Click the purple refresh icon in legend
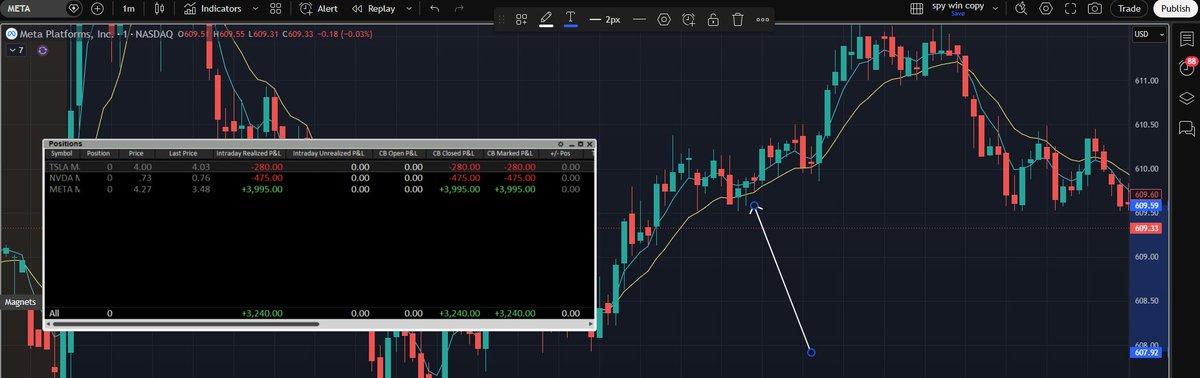The image size is (1200, 378). [43, 50]
